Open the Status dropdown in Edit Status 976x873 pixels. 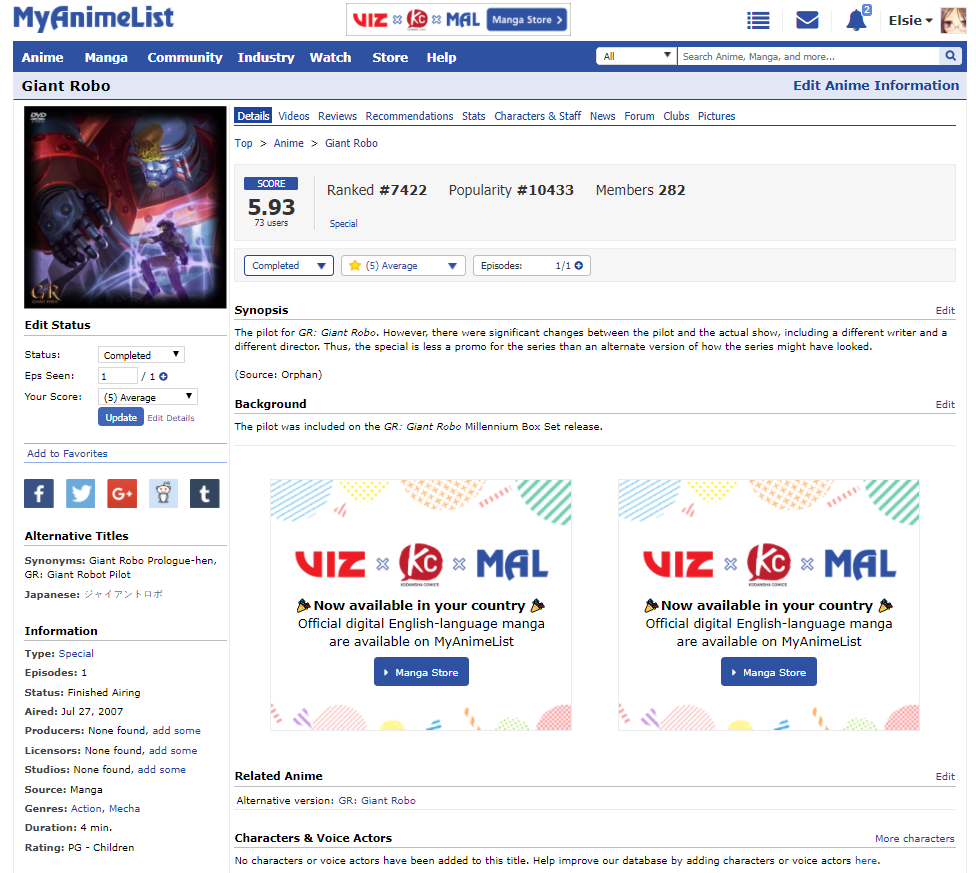141,355
